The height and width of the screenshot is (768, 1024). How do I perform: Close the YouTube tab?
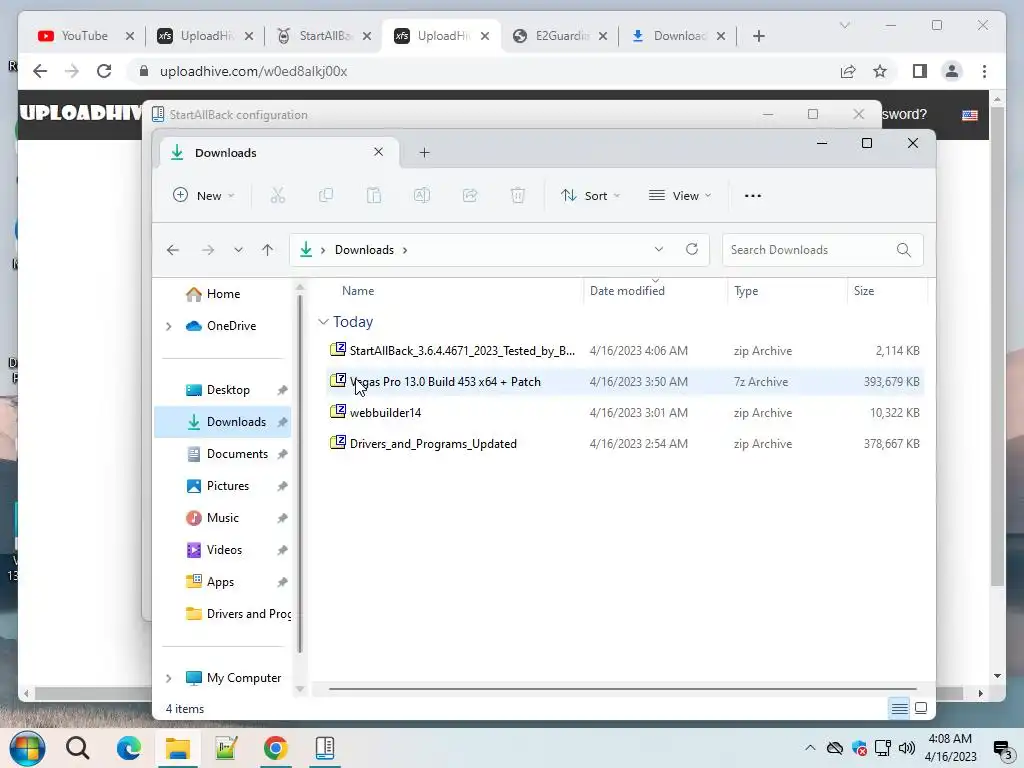[x=130, y=36]
